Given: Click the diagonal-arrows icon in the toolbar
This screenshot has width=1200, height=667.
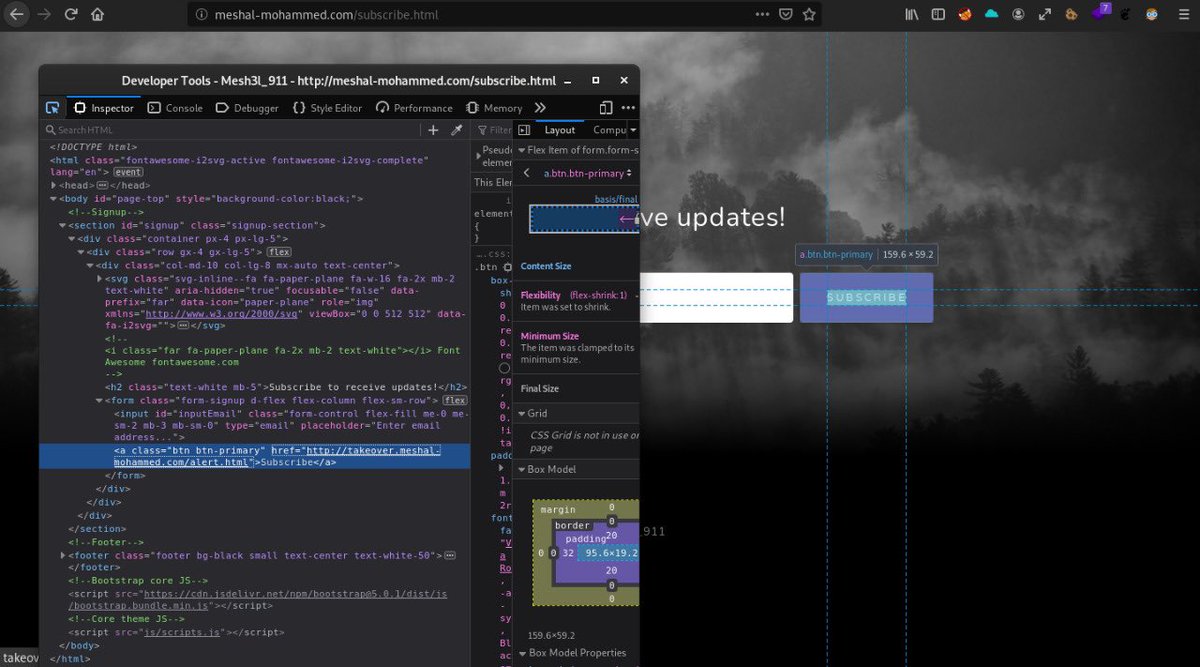Looking at the screenshot, I should point(1045,15).
